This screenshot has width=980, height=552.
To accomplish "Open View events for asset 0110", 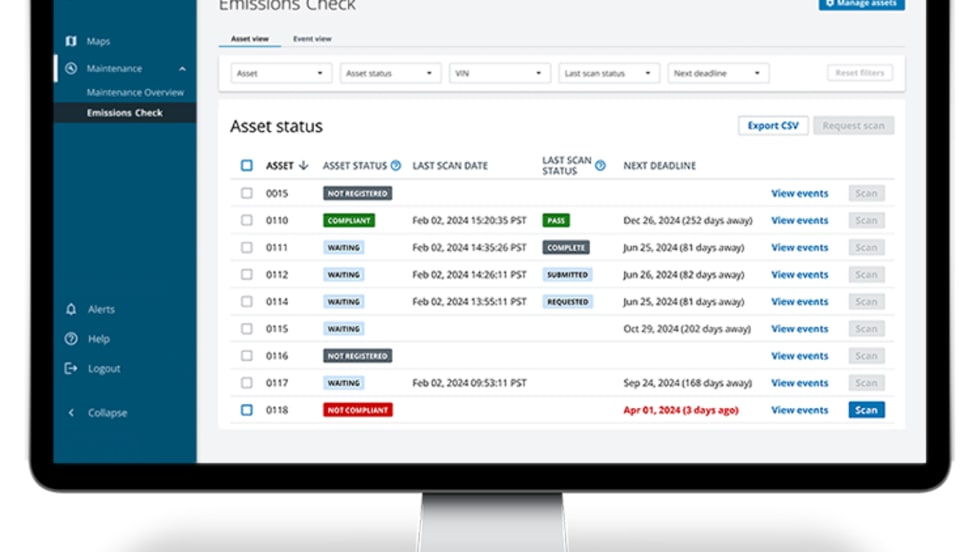I will [x=799, y=220].
